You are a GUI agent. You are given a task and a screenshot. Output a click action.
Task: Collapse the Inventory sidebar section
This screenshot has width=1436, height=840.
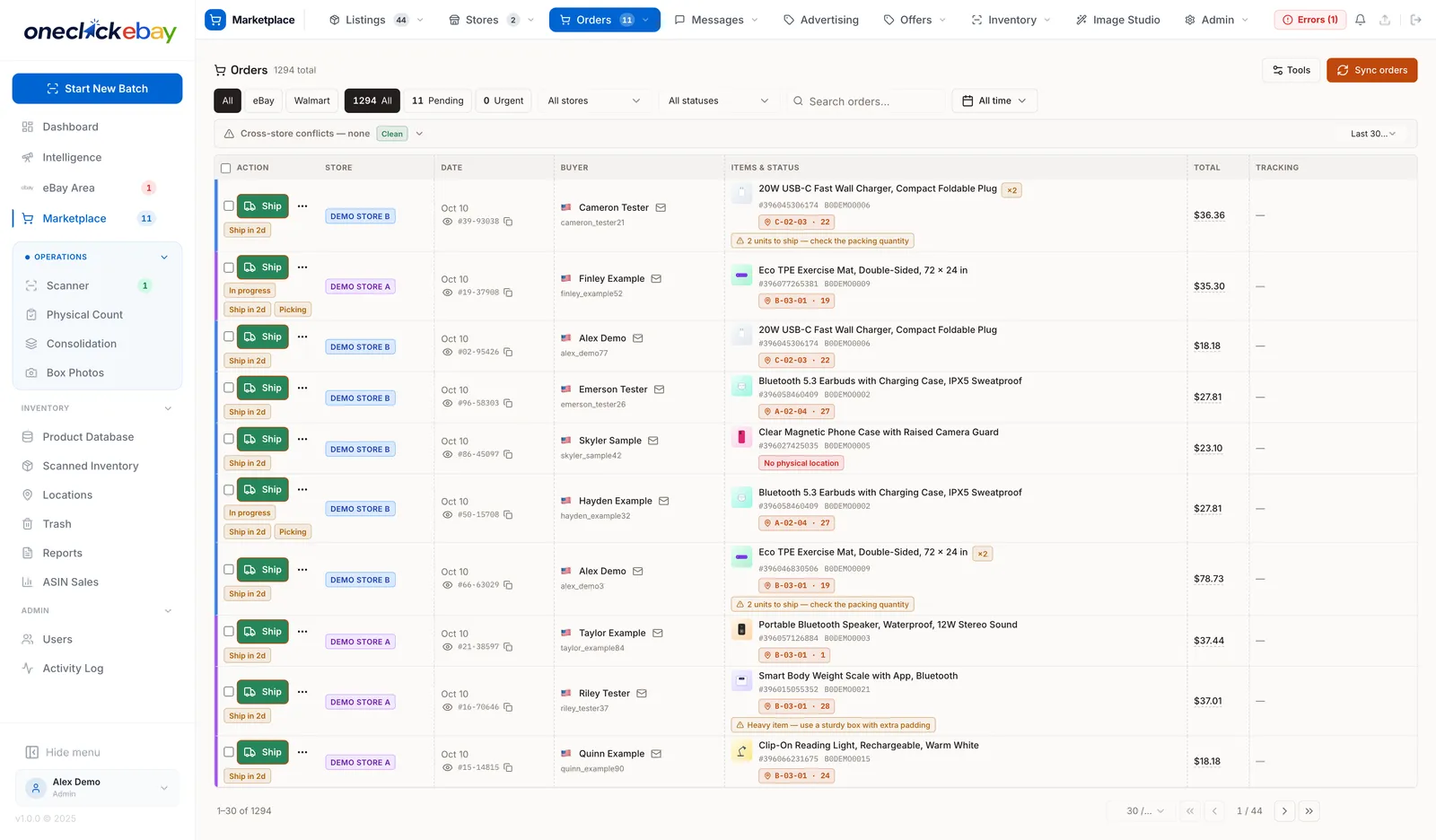point(168,408)
